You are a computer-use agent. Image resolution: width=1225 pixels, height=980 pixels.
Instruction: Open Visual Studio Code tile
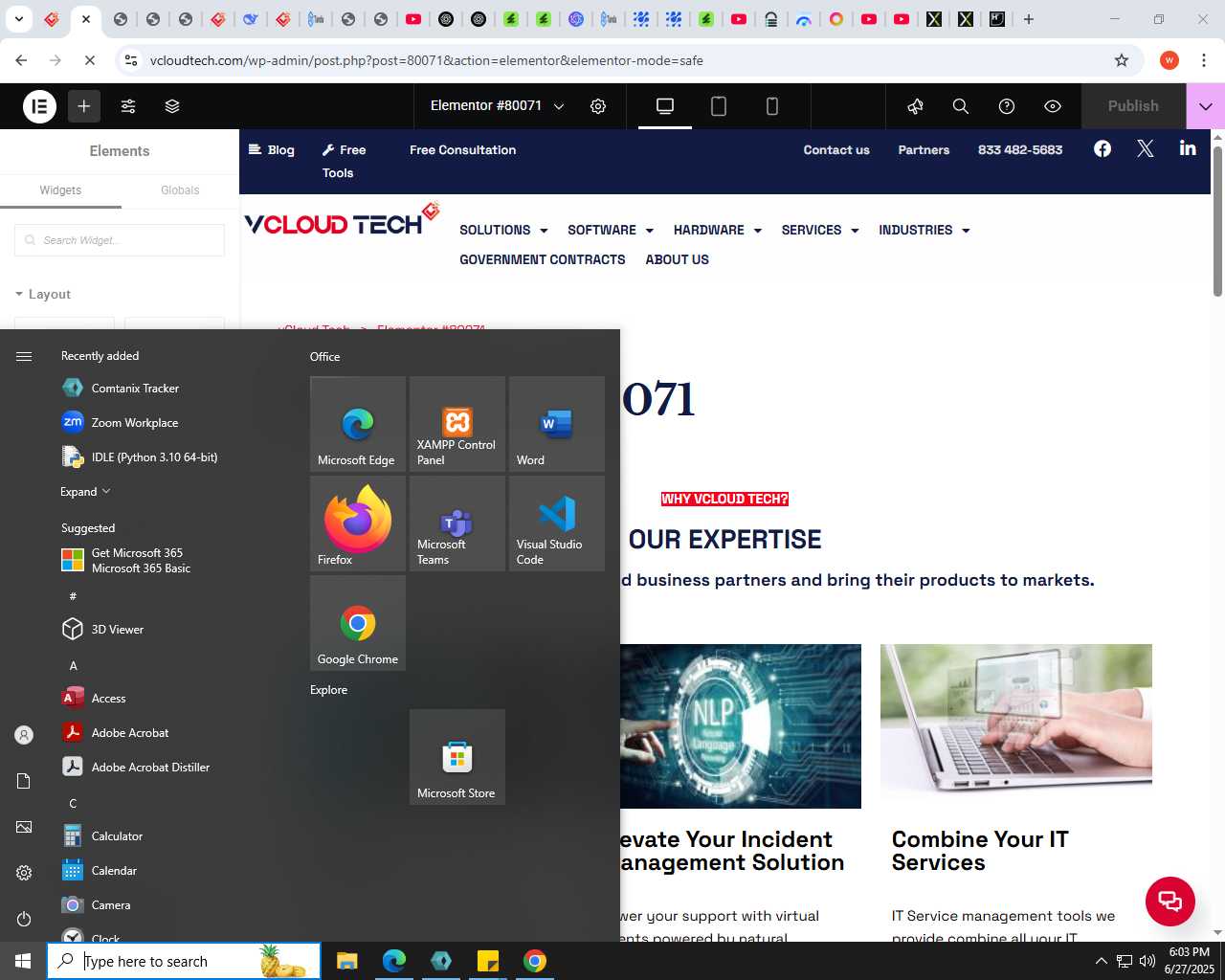point(557,523)
